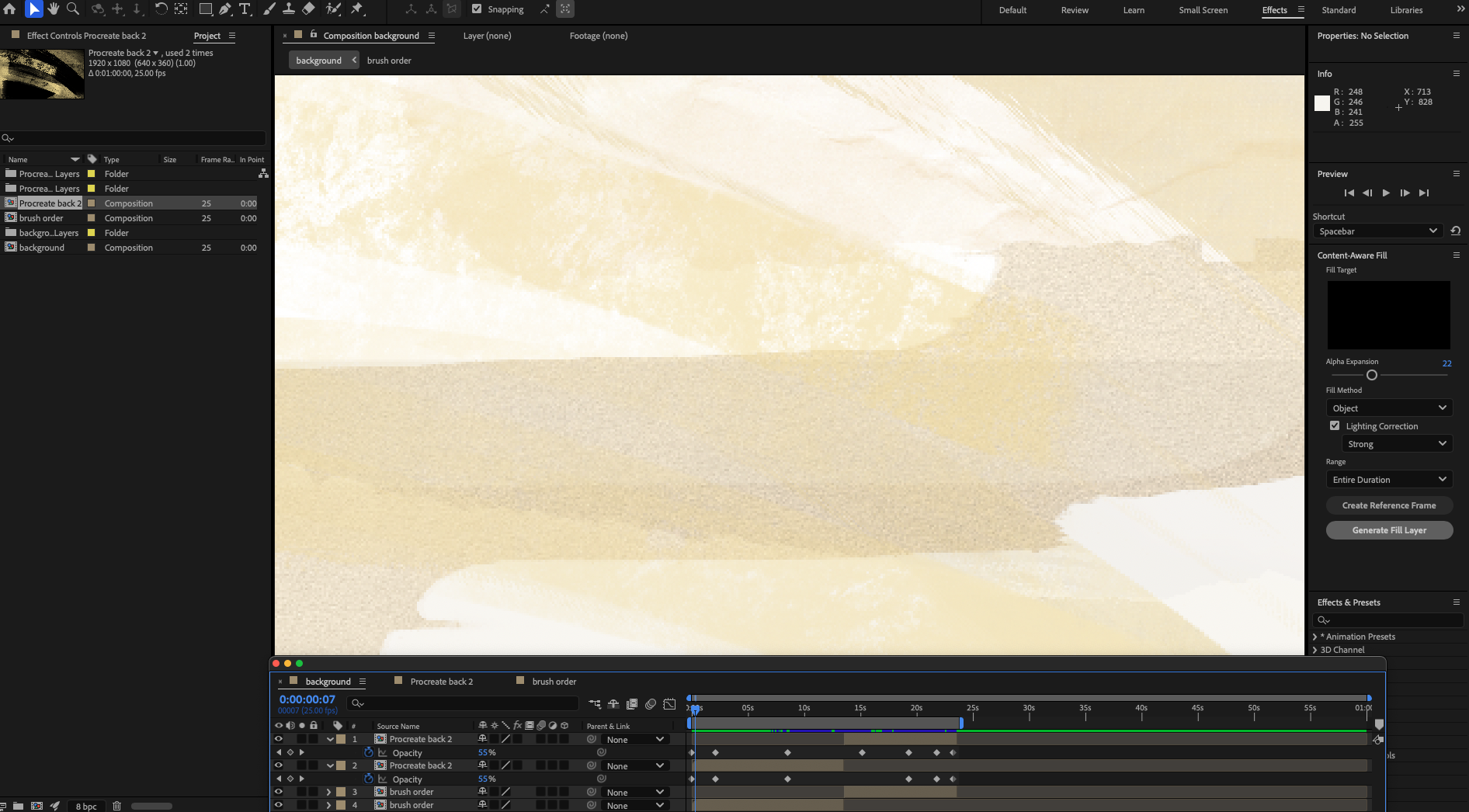Toggle shy switch on layer 1
Screen dimensions: 1469x812
coord(482,739)
